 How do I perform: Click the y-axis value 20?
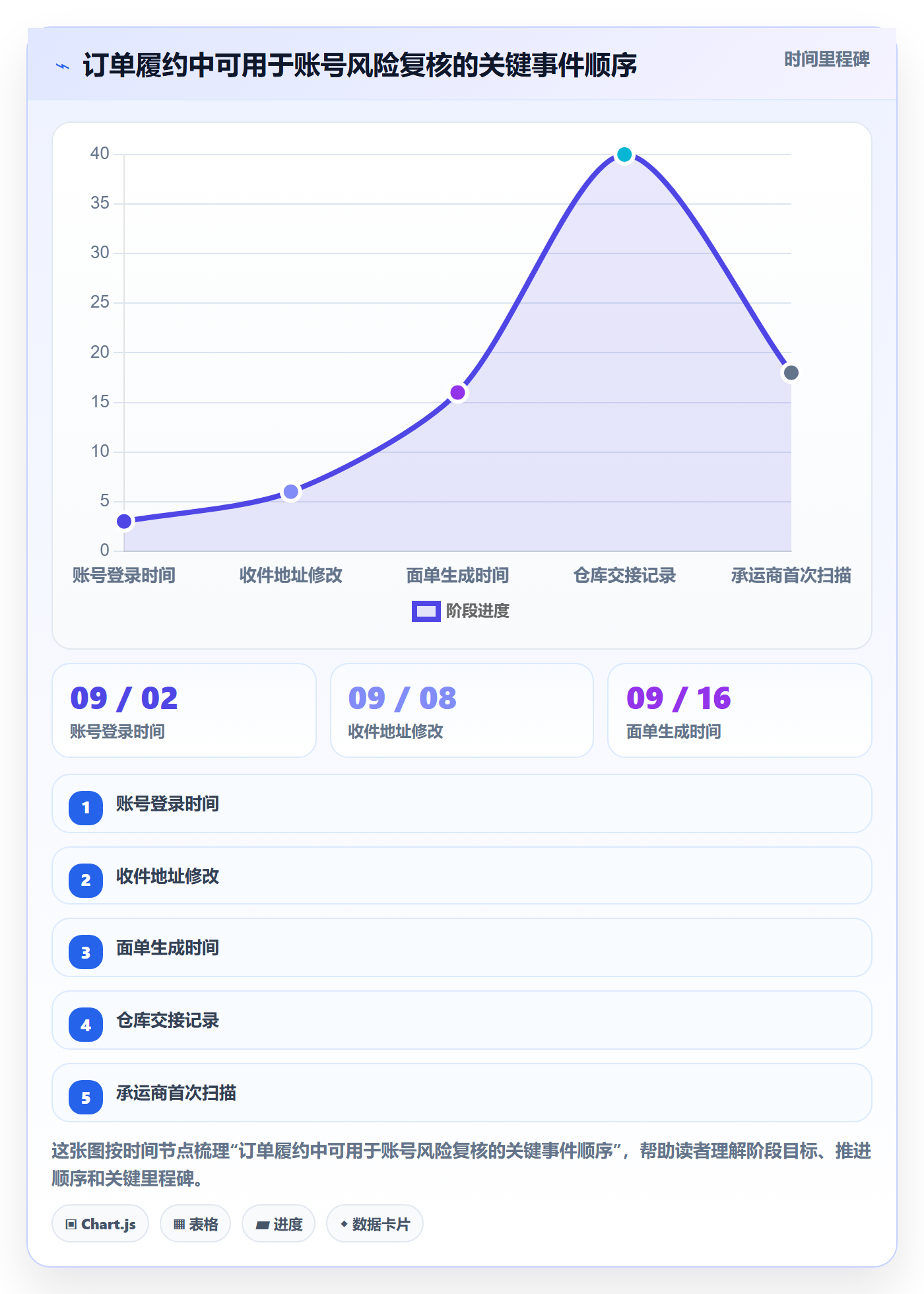point(100,353)
